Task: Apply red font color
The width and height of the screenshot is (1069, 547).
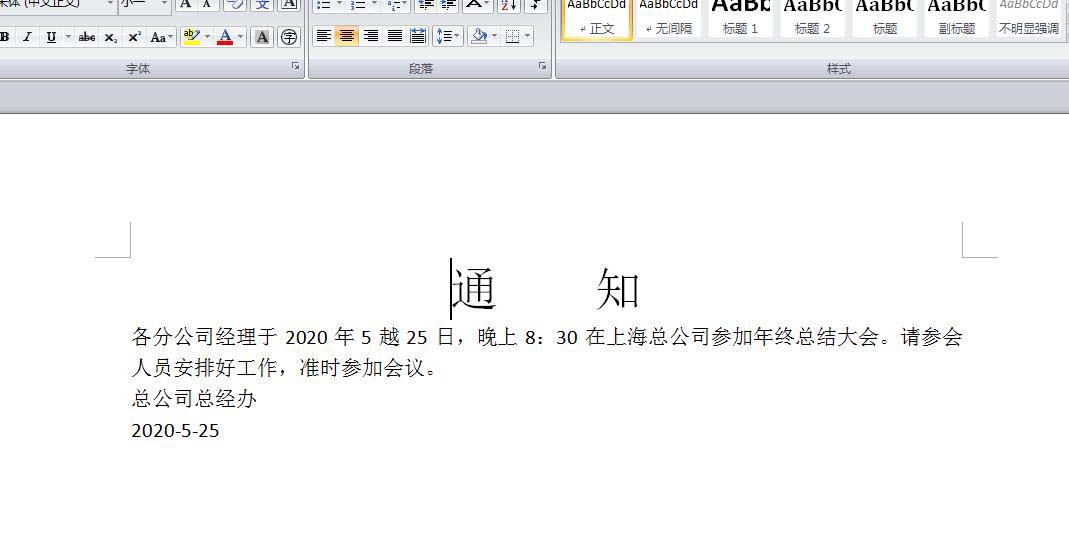Action: coord(225,37)
